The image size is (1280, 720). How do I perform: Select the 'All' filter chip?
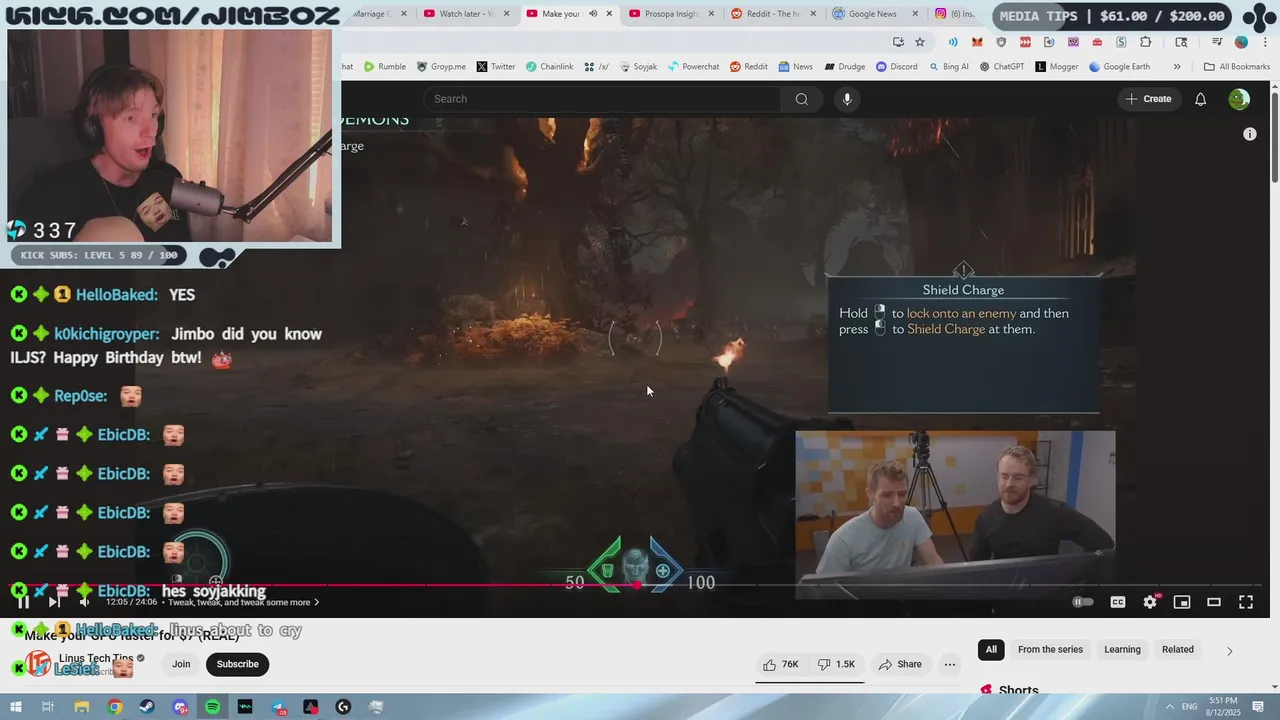point(991,650)
